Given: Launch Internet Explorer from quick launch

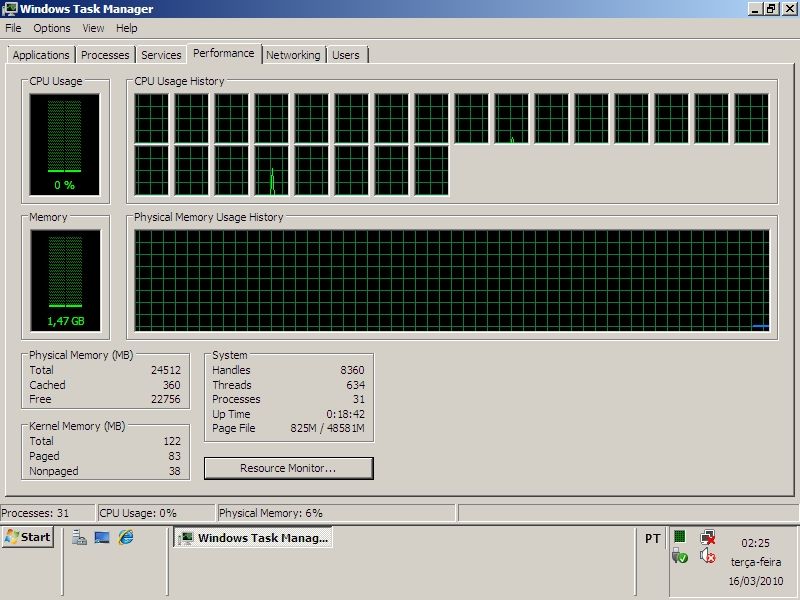Looking at the screenshot, I should point(126,537).
